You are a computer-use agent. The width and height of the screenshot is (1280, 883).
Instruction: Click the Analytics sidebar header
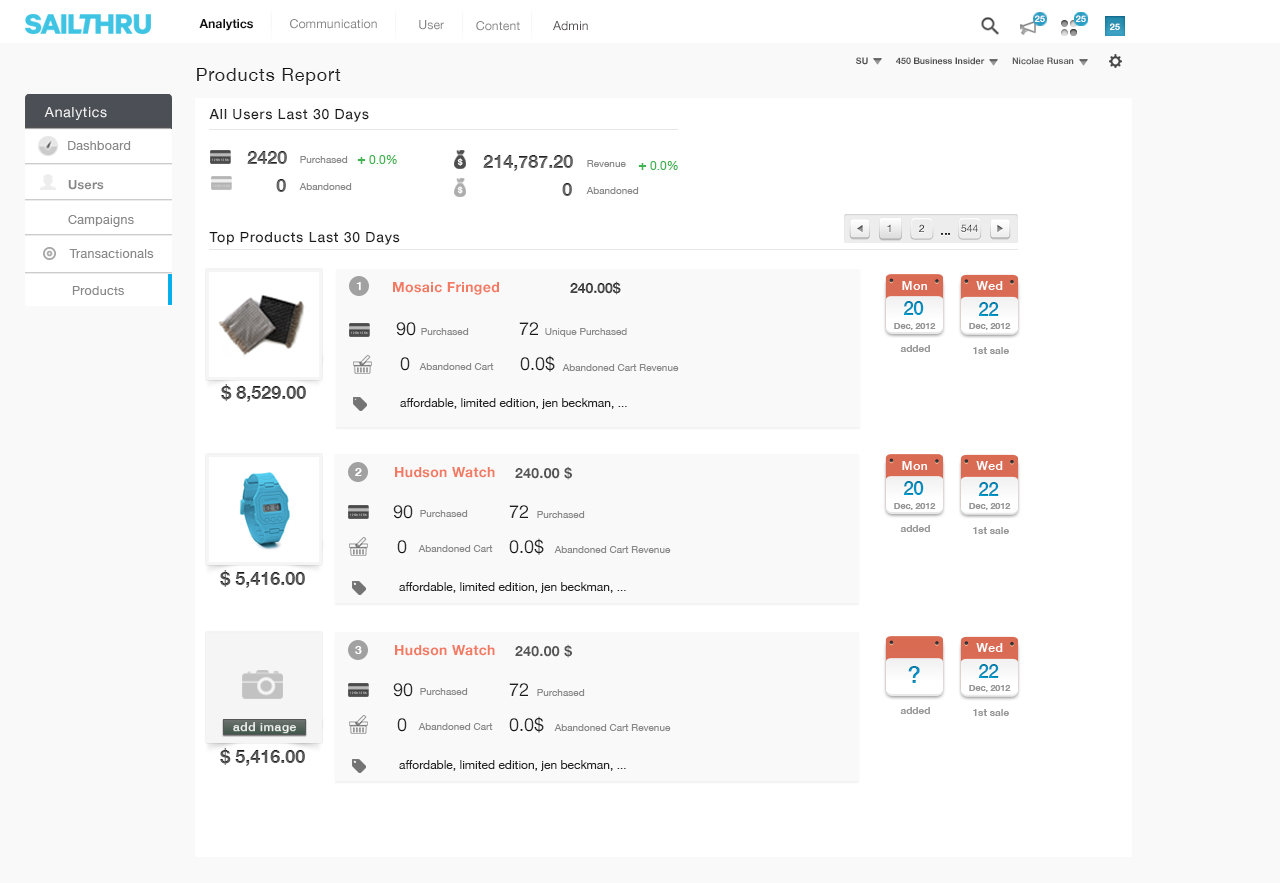point(98,112)
